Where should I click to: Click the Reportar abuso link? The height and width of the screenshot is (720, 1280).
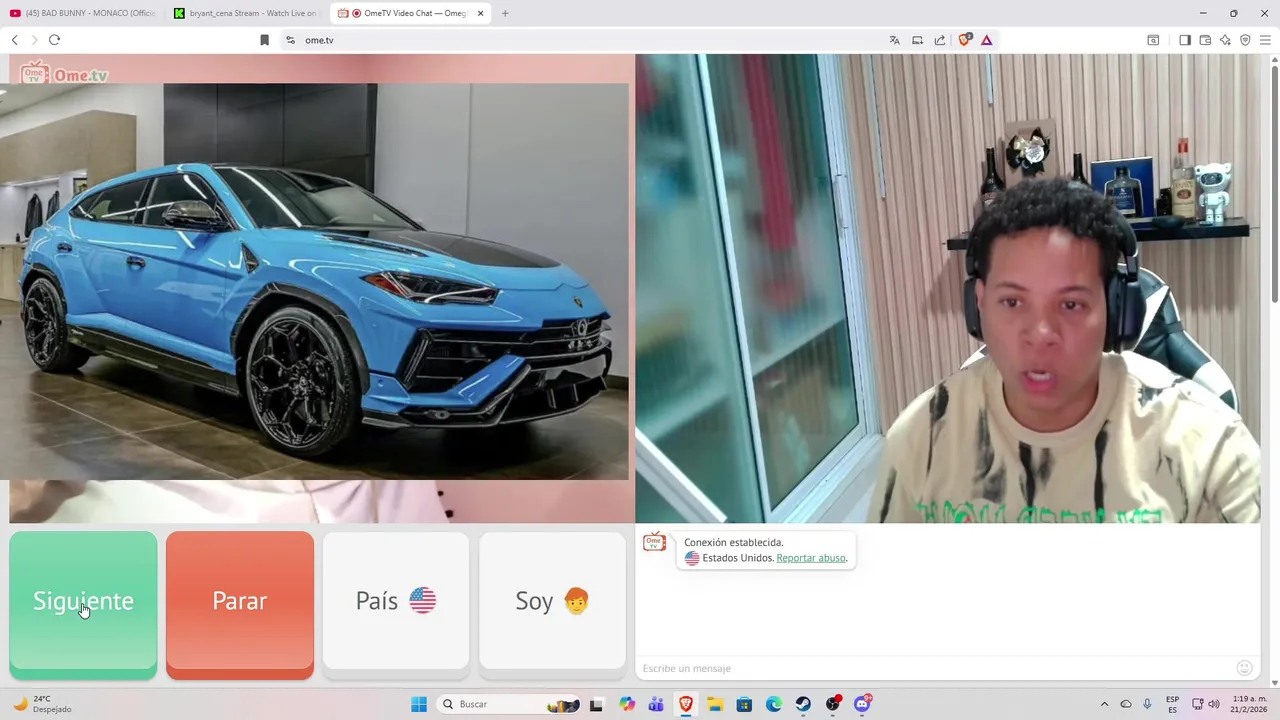pyautogui.click(x=811, y=558)
